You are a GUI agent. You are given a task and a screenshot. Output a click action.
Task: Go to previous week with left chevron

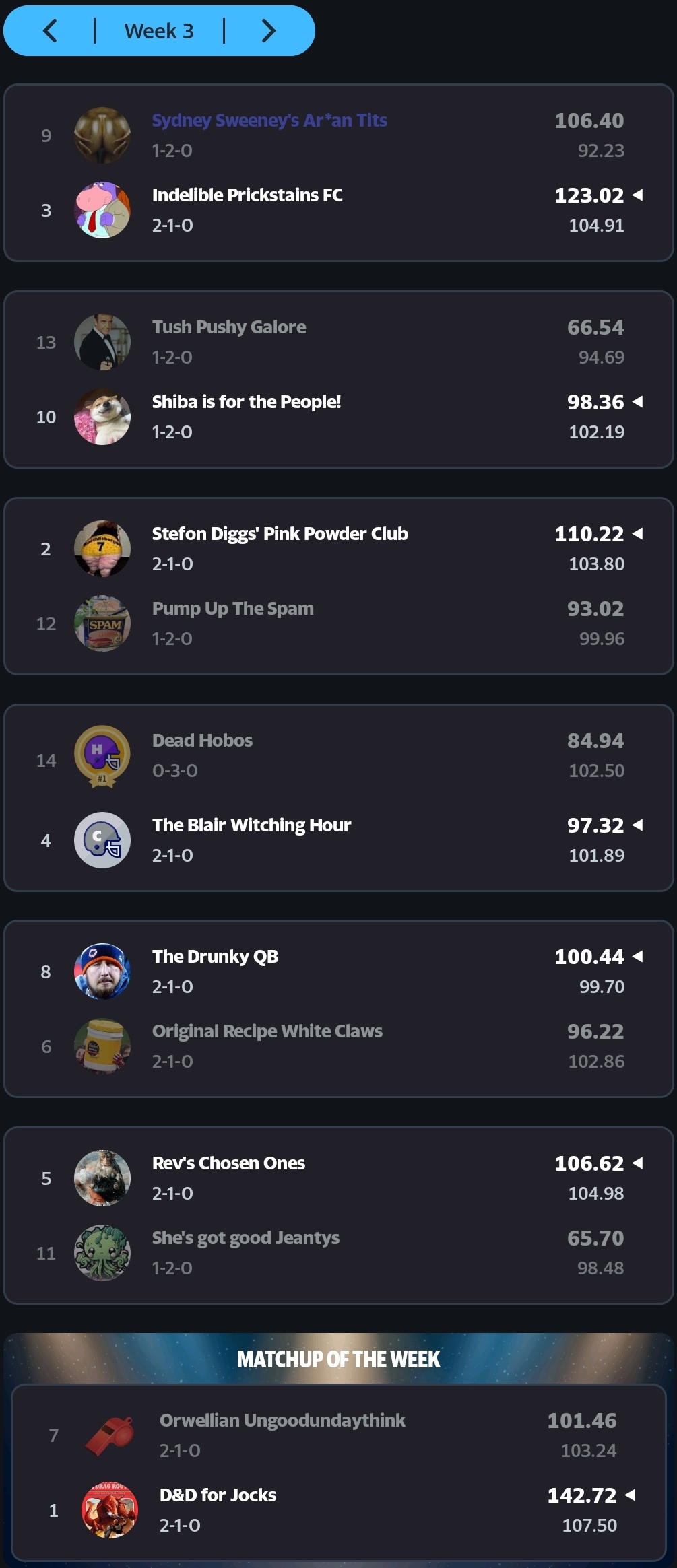pyautogui.click(x=50, y=31)
